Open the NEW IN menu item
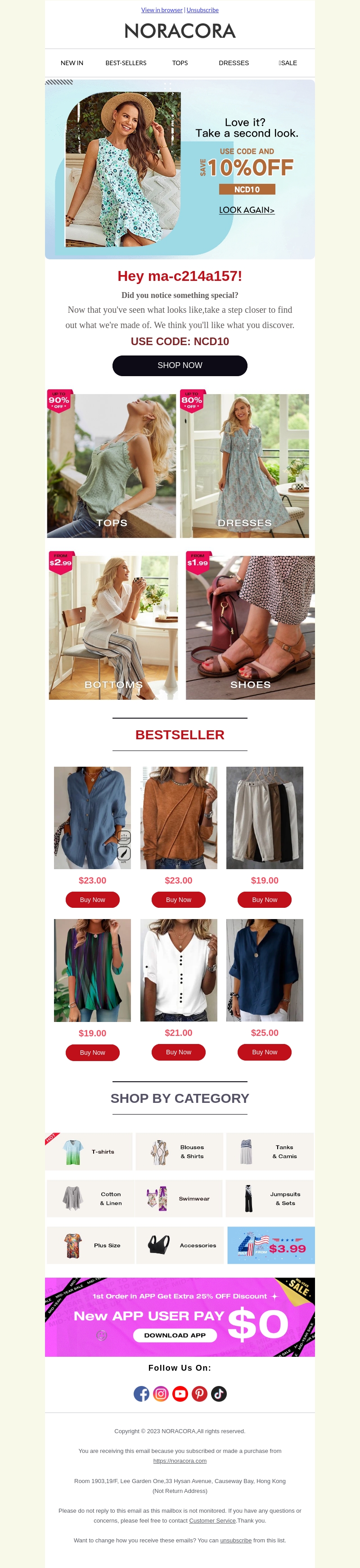 (x=72, y=63)
